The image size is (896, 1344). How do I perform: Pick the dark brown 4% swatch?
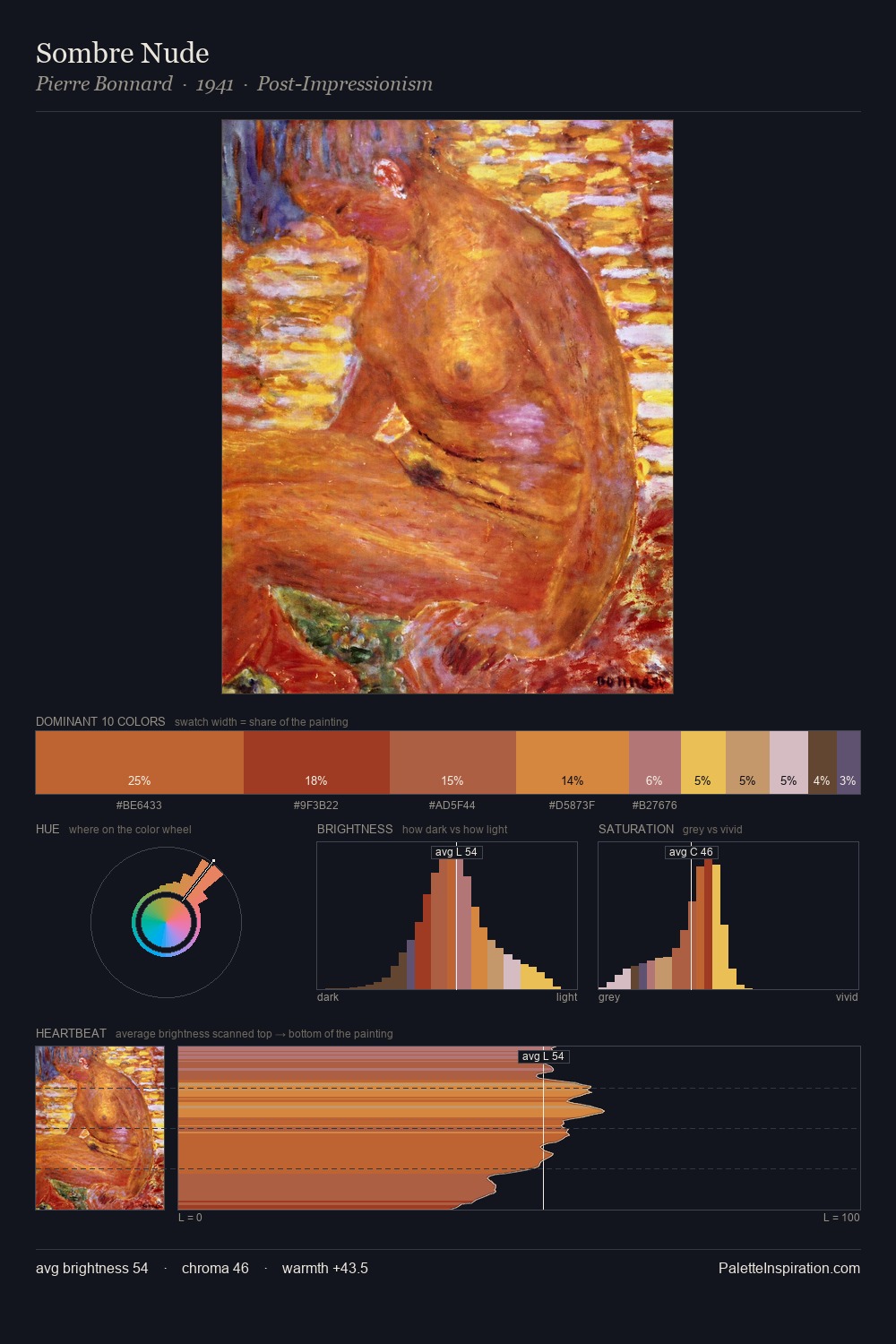[823, 762]
